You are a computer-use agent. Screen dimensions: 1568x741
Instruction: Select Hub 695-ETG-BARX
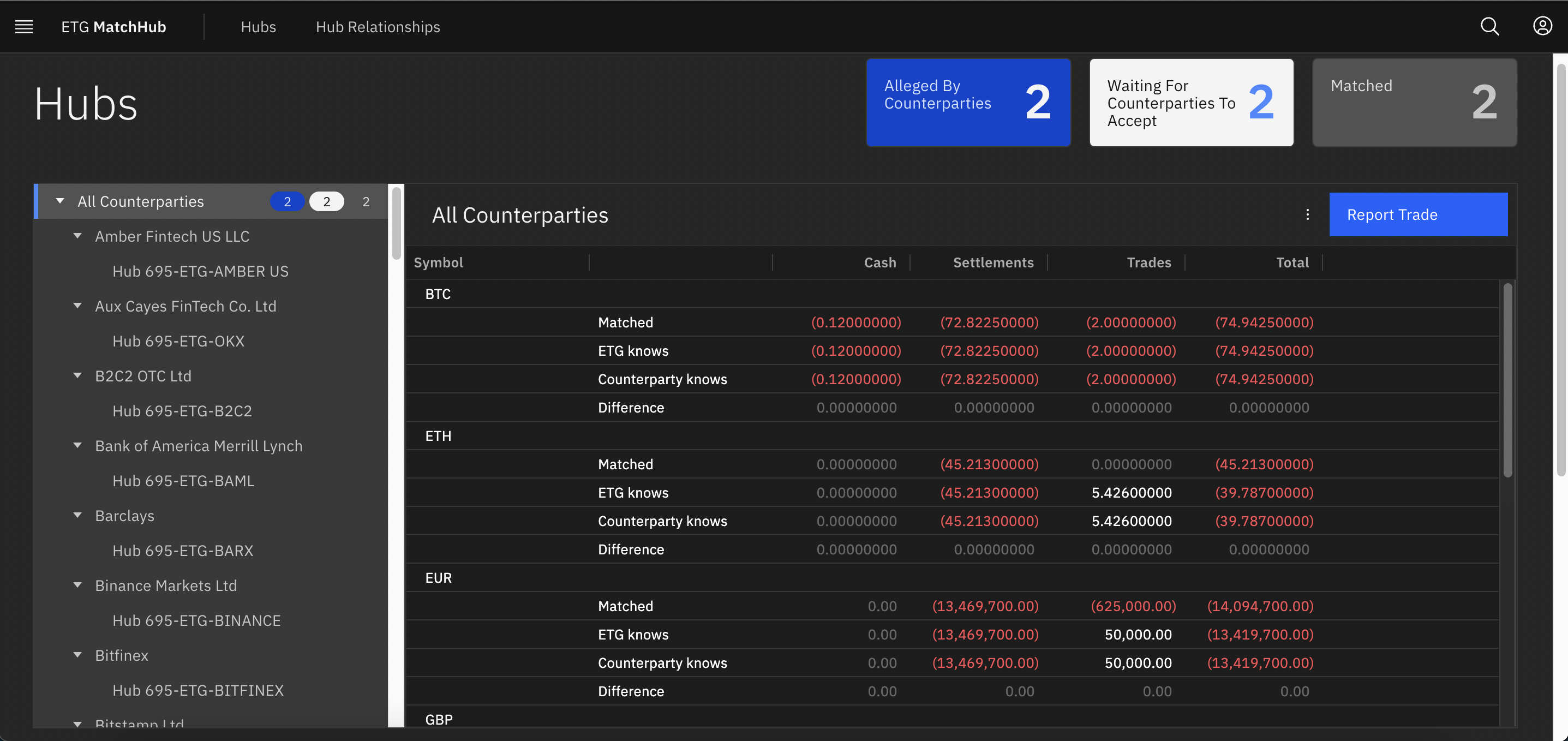pyautogui.click(x=183, y=551)
